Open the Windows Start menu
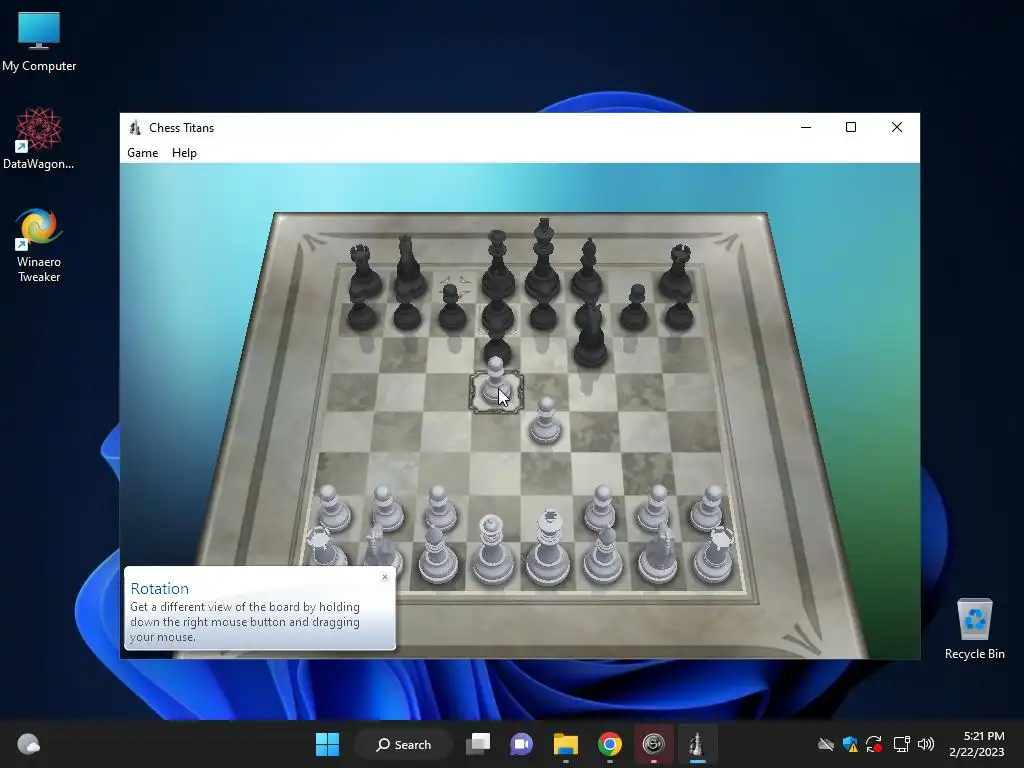The width and height of the screenshot is (1024, 768). pos(327,744)
